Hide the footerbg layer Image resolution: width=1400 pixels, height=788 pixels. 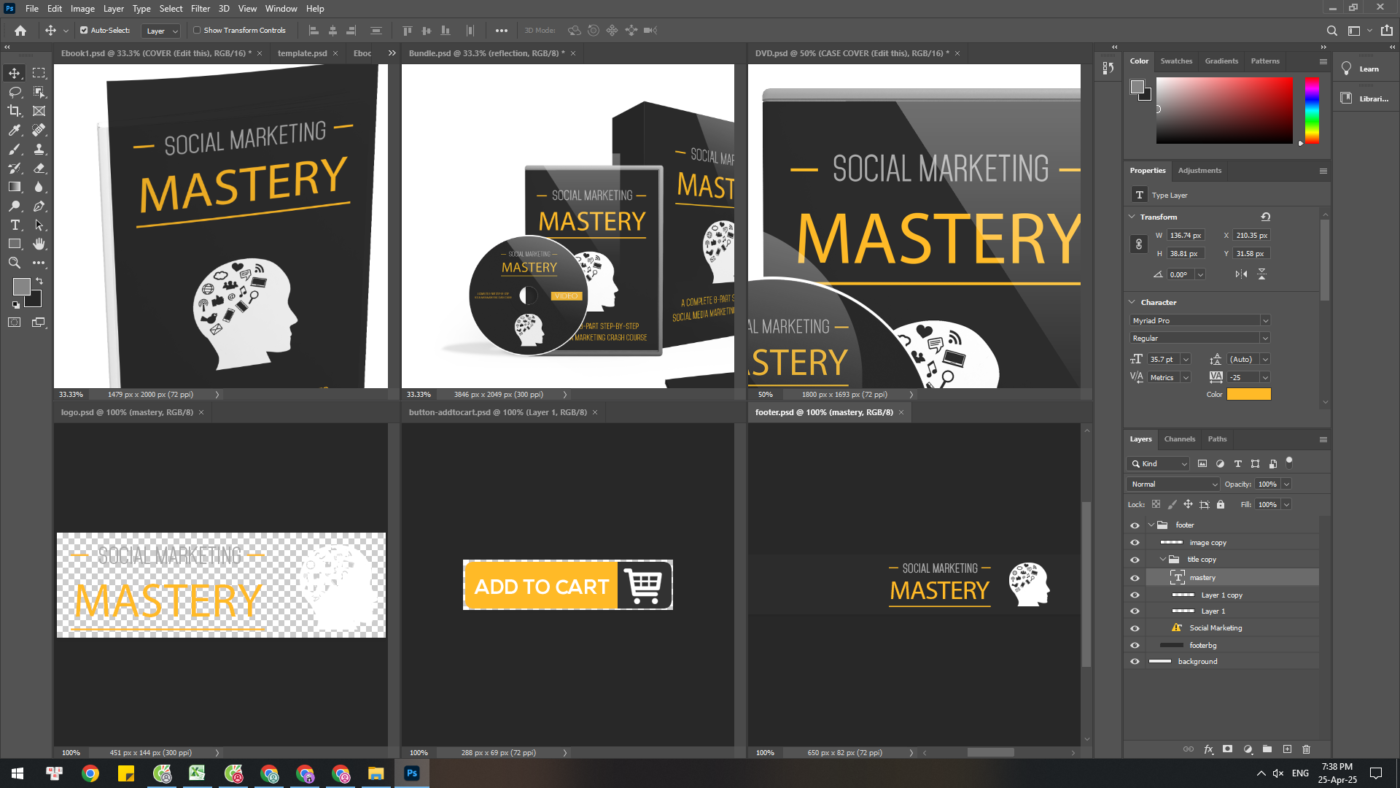click(1134, 645)
